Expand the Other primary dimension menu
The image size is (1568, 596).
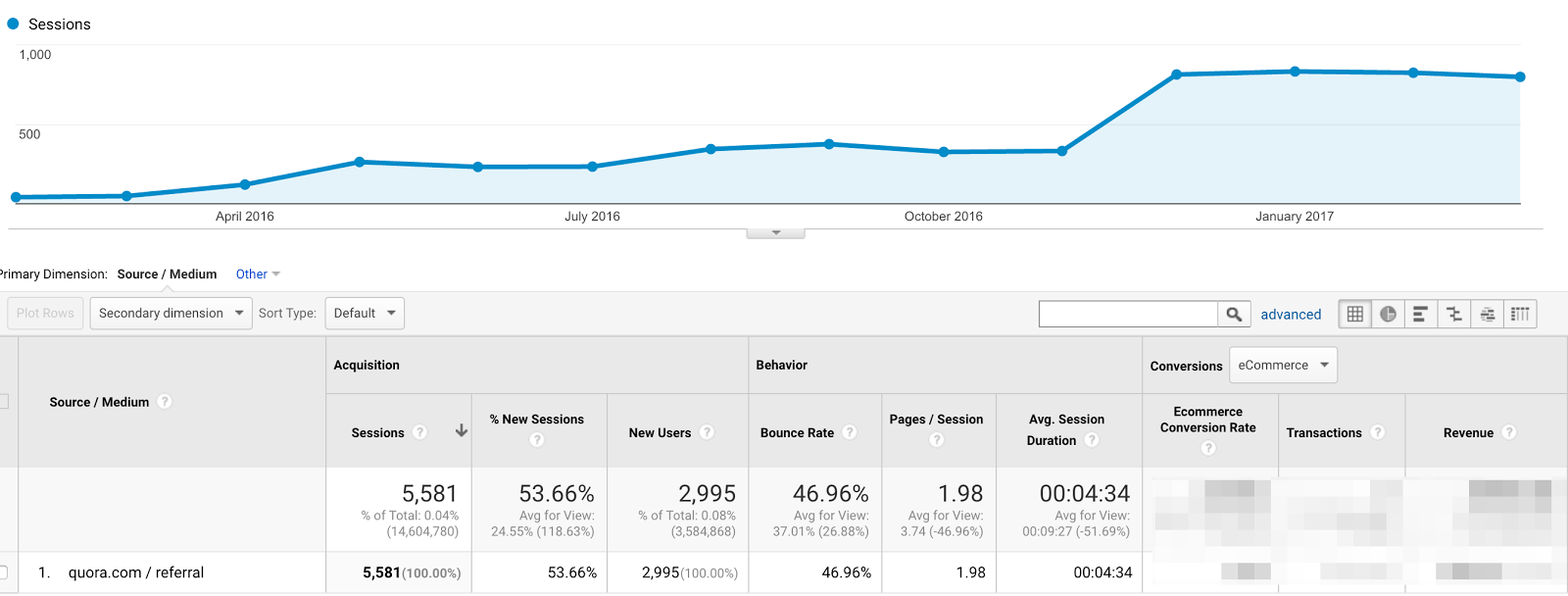258,274
